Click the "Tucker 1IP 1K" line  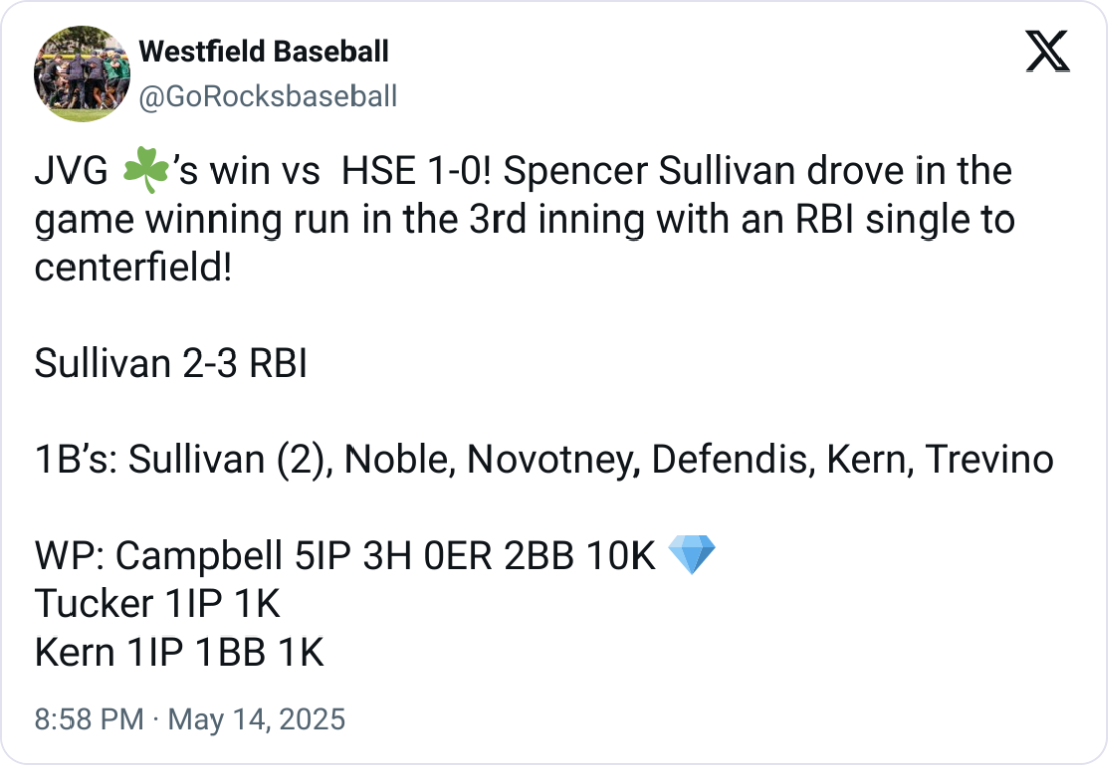157,604
